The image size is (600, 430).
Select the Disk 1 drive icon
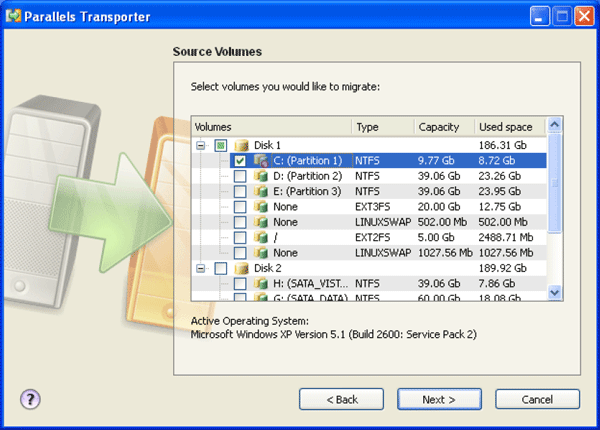point(241,146)
